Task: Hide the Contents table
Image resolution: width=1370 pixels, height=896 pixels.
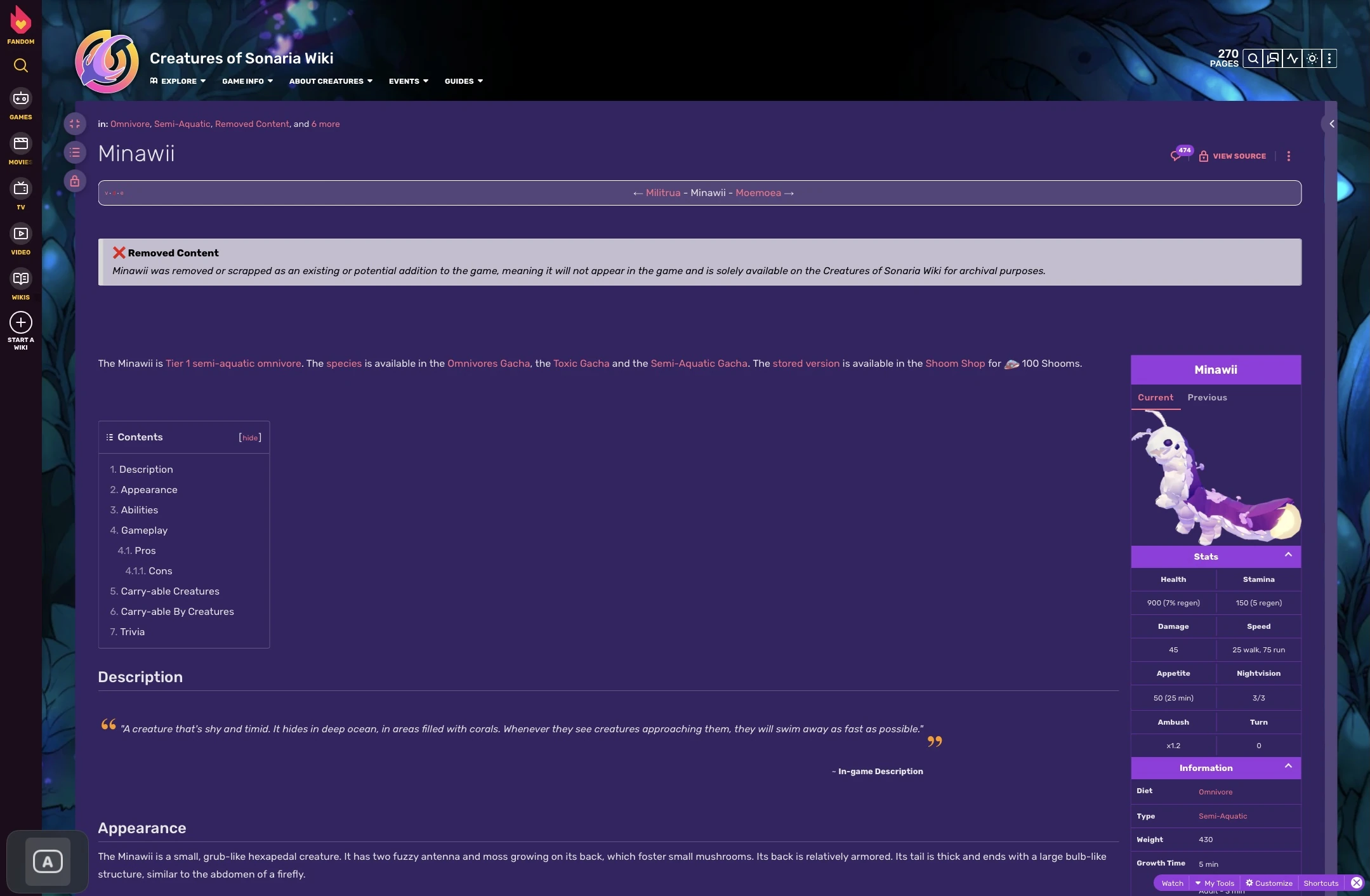Action: [250, 438]
